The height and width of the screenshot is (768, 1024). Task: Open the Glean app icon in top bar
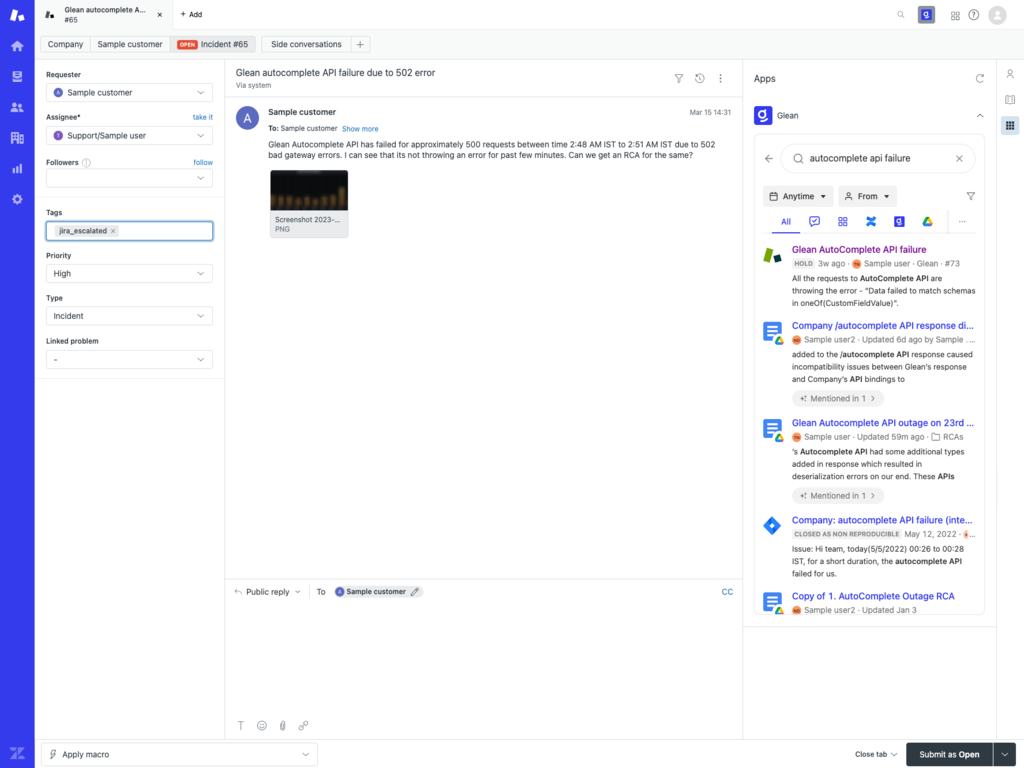click(925, 15)
